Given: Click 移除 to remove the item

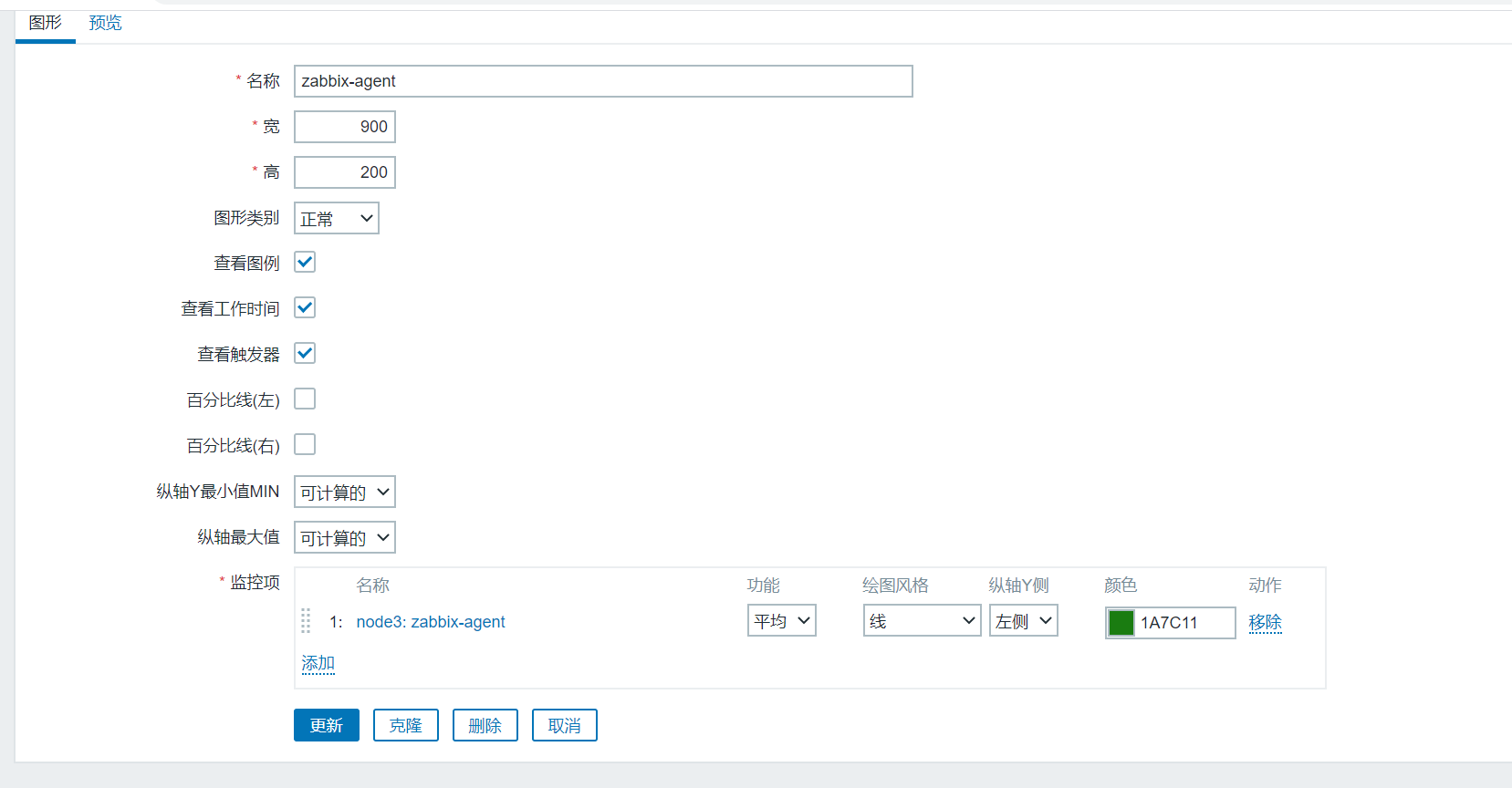Looking at the screenshot, I should tap(1265, 622).
